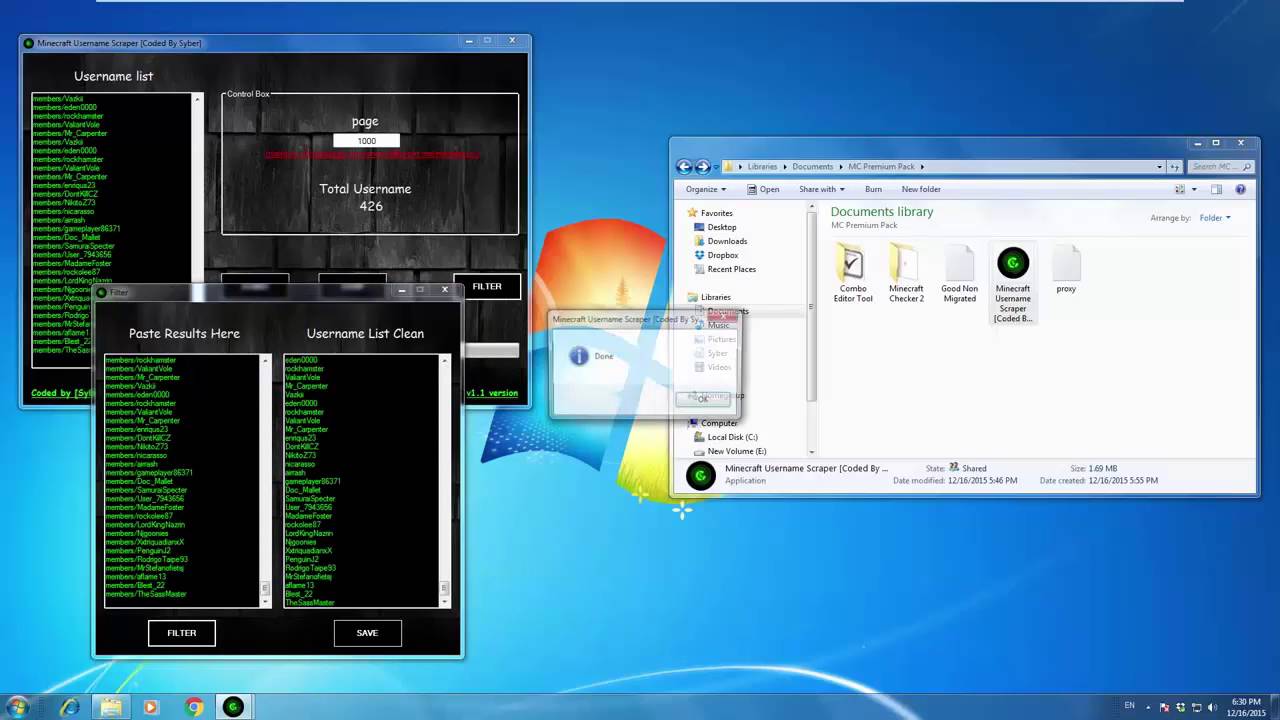The image size is (1280, 720).
Task: Select the Good Non Migrated file
Action: pos(959,274)
